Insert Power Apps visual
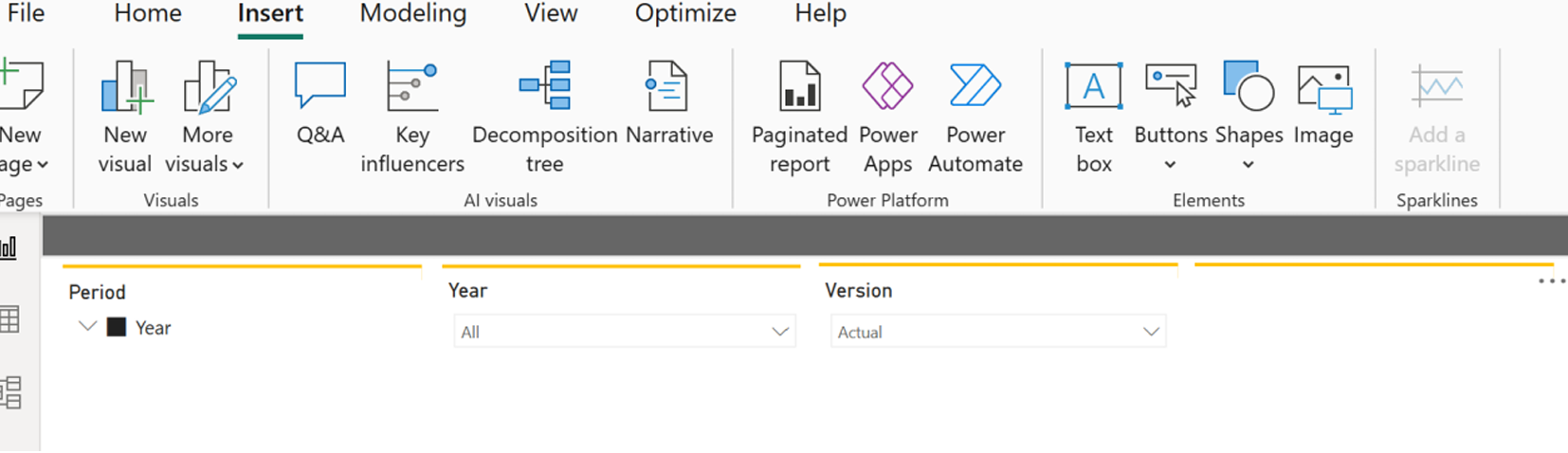 (x=888, y=118)
